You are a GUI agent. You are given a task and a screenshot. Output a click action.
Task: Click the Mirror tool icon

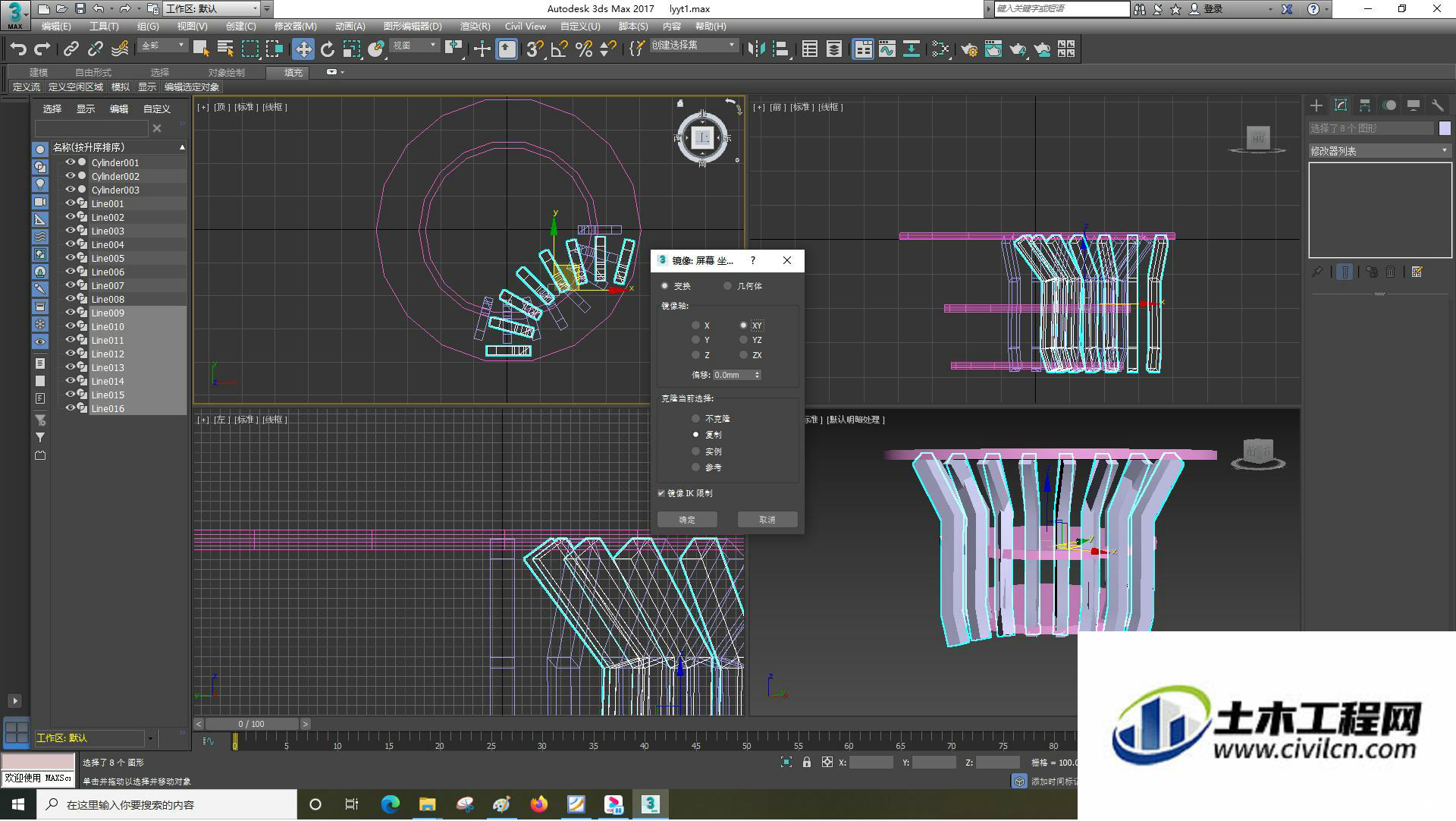click(756, 49)
